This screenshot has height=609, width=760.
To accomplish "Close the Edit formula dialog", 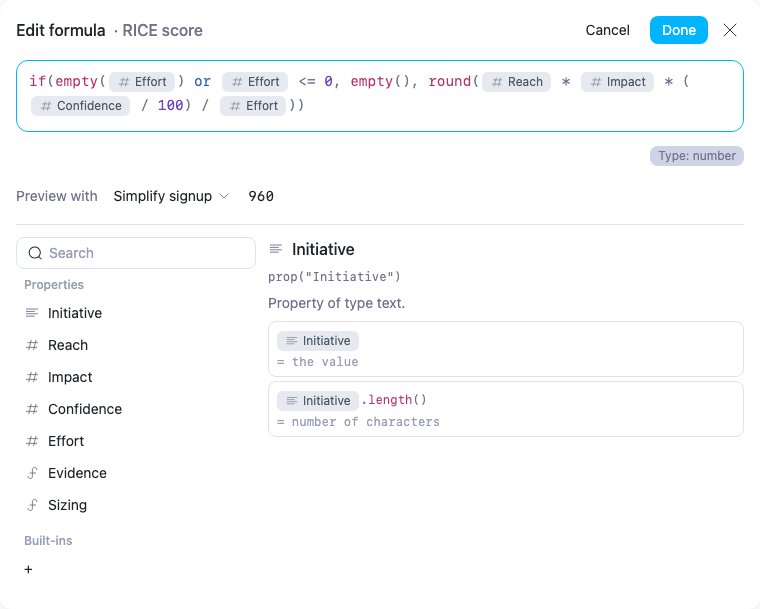I will pyautogui.click(x=729, y=30).
